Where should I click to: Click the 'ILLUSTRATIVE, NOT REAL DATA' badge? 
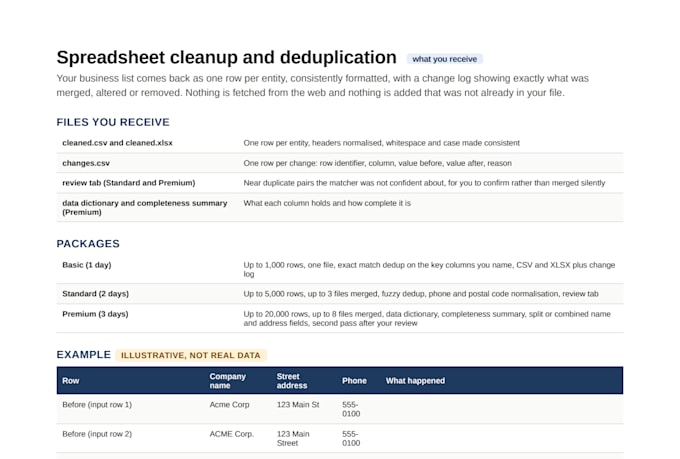click(191, 355)
